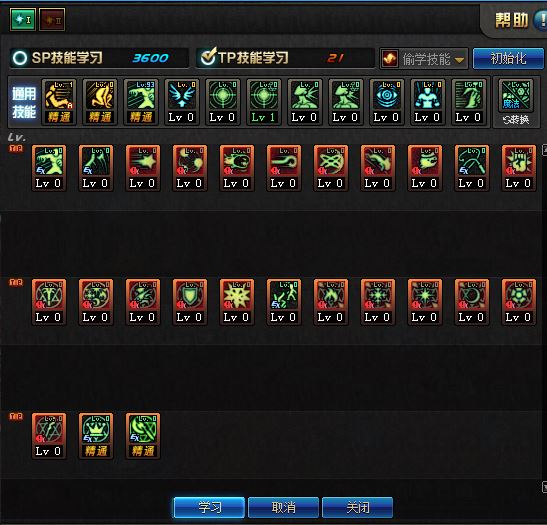The width and height of the screenshot is (547, 525).
Task: Select the Lv.93 mastered skill icon
Action: click(141, 102)
